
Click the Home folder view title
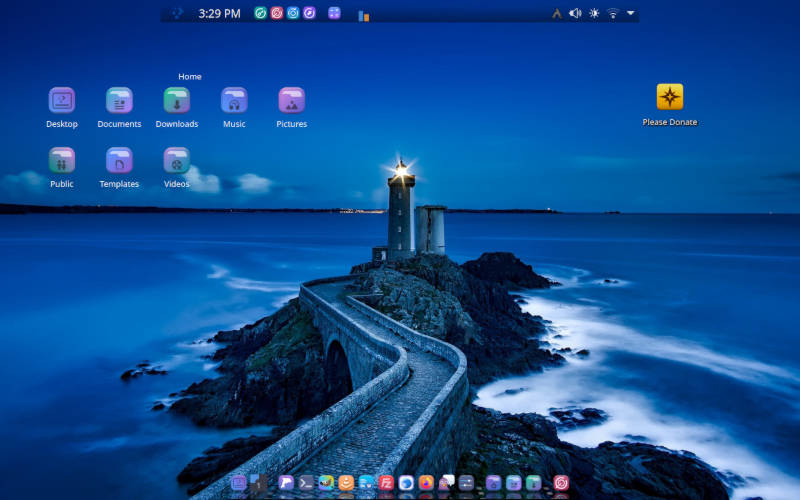(x=190, y=77)
